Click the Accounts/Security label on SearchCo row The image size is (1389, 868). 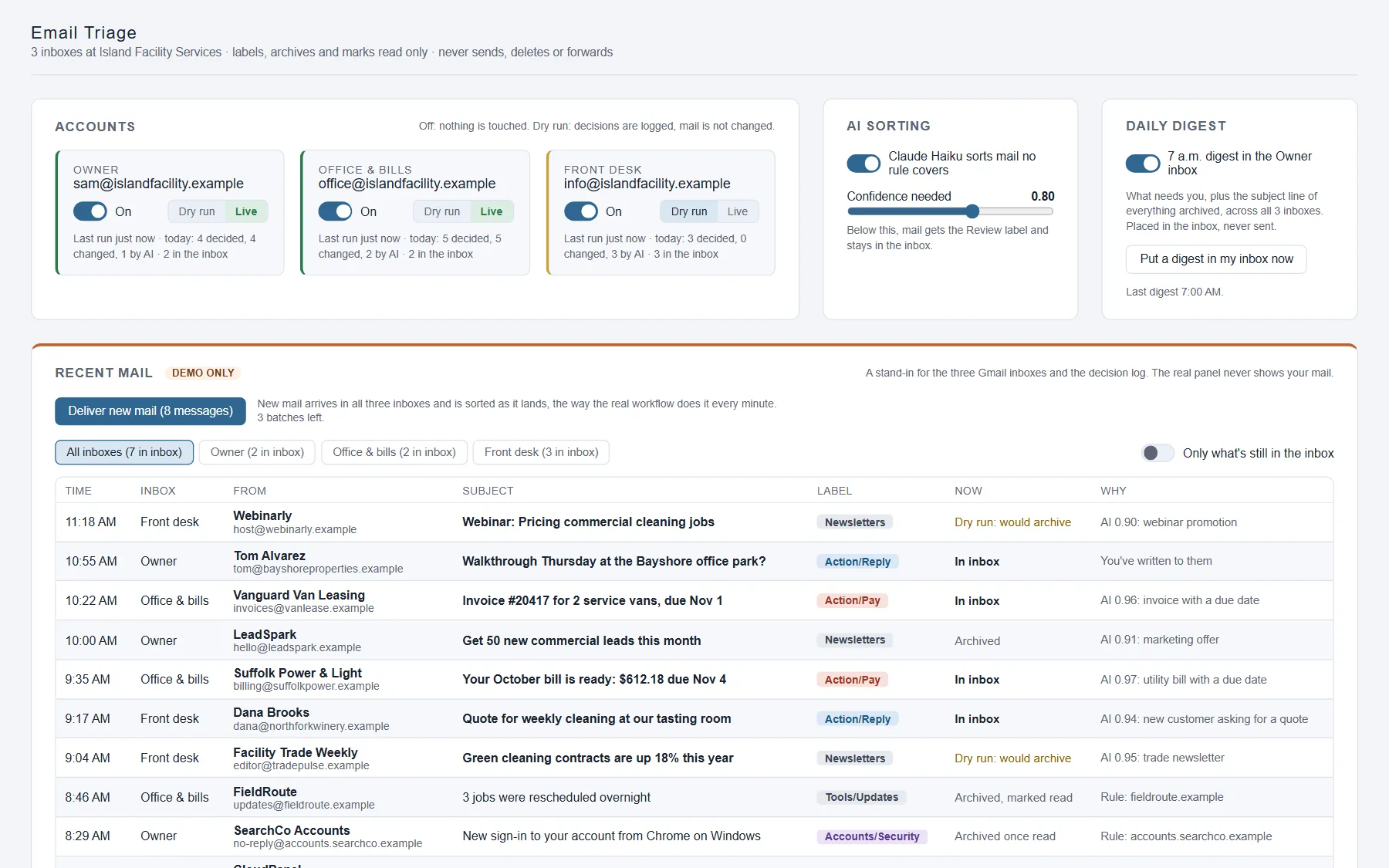point(872,836)
